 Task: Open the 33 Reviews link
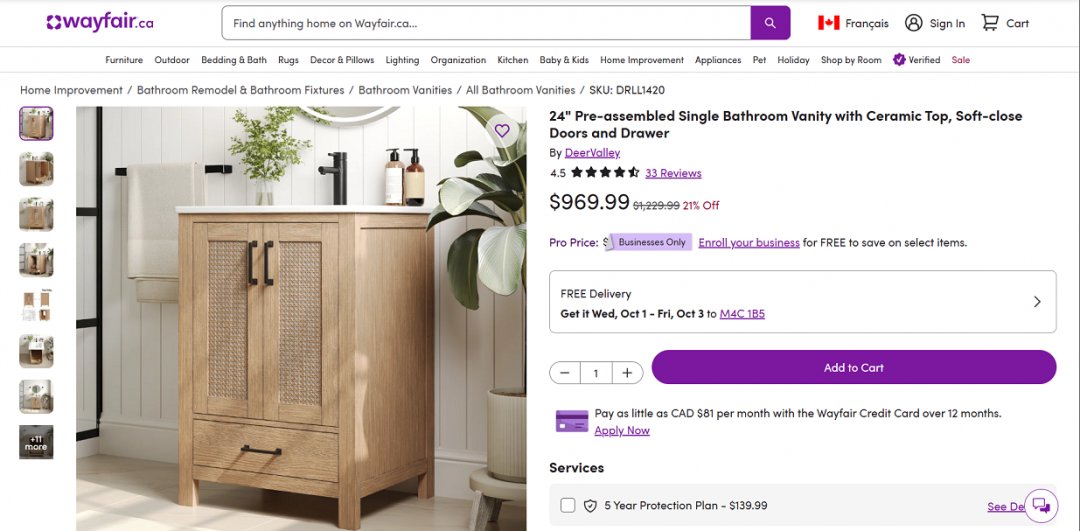tap(673, 173)
